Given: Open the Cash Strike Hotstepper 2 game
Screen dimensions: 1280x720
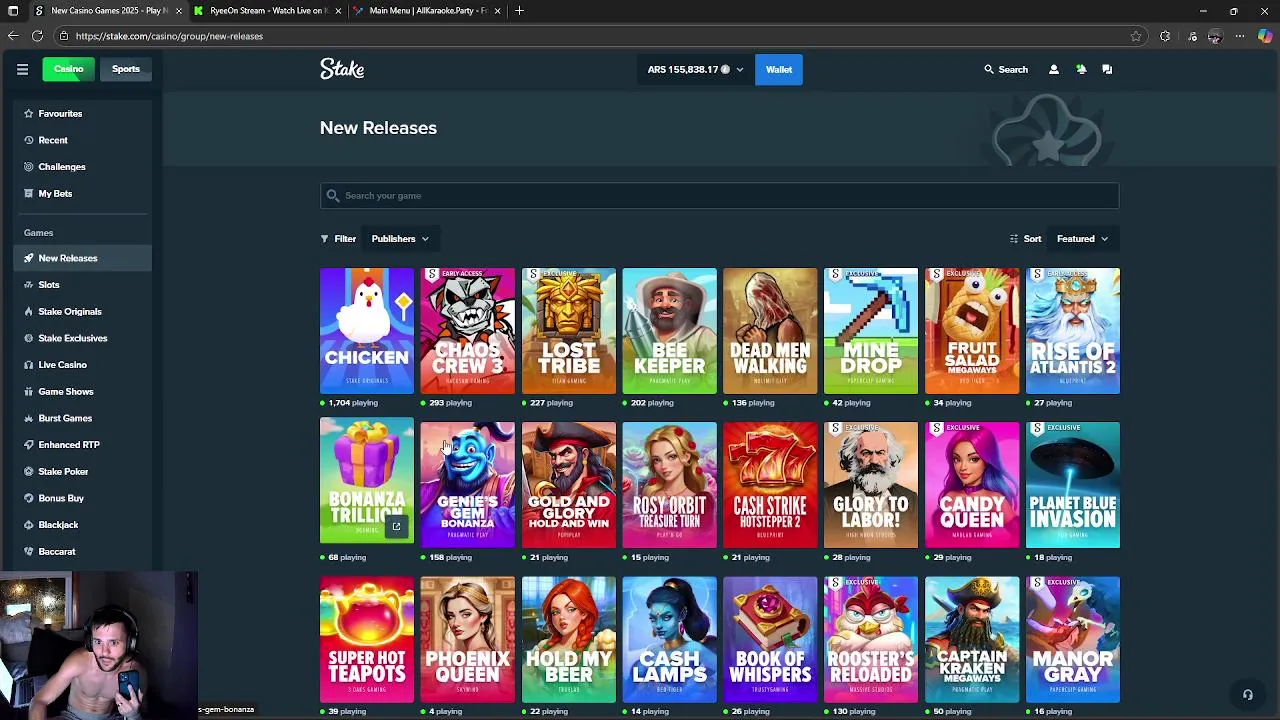Looking at the screenshot, I should [770, 485].
